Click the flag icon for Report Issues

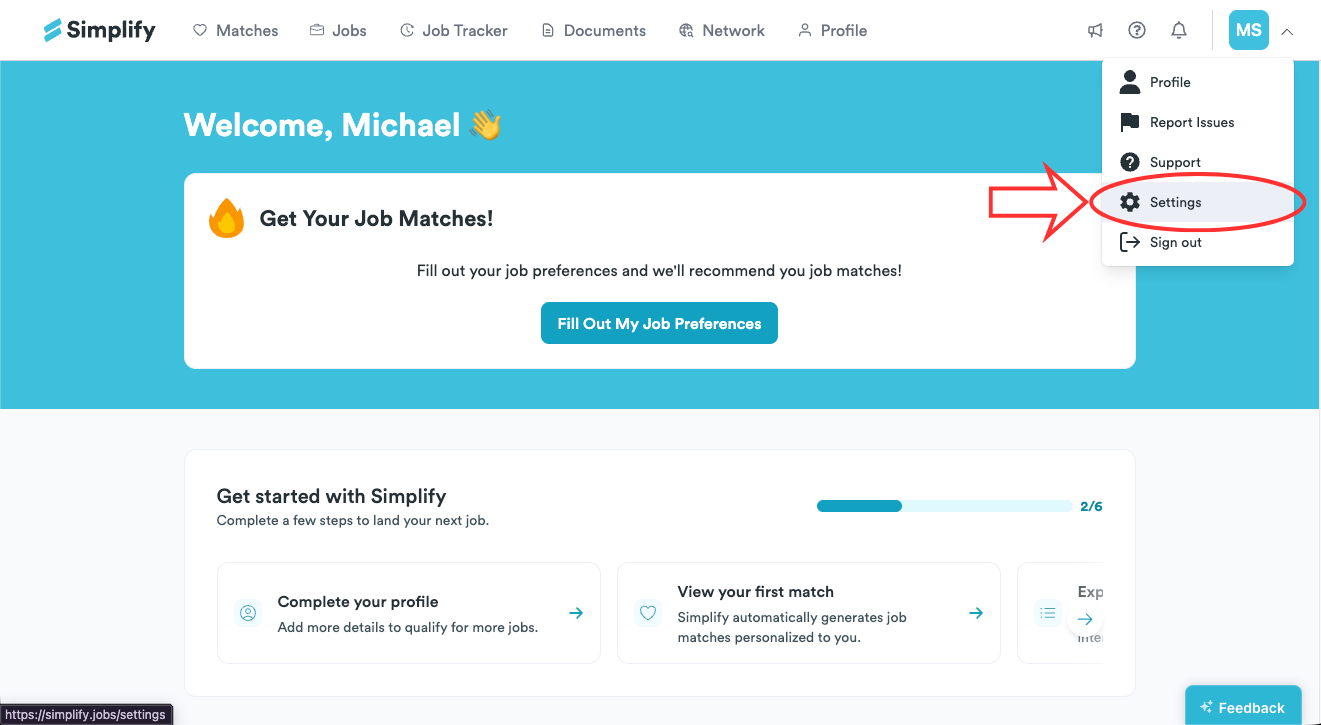1130,122
